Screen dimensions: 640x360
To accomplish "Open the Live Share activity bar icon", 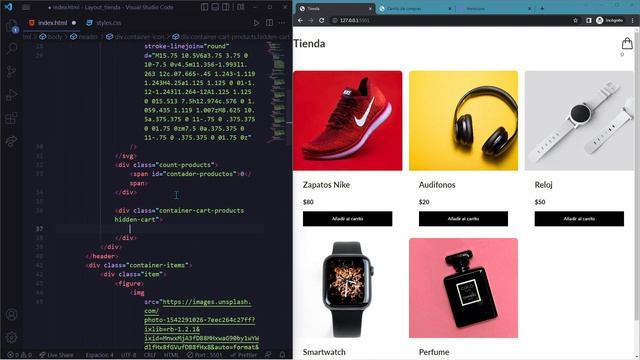I will click(11, 141).
